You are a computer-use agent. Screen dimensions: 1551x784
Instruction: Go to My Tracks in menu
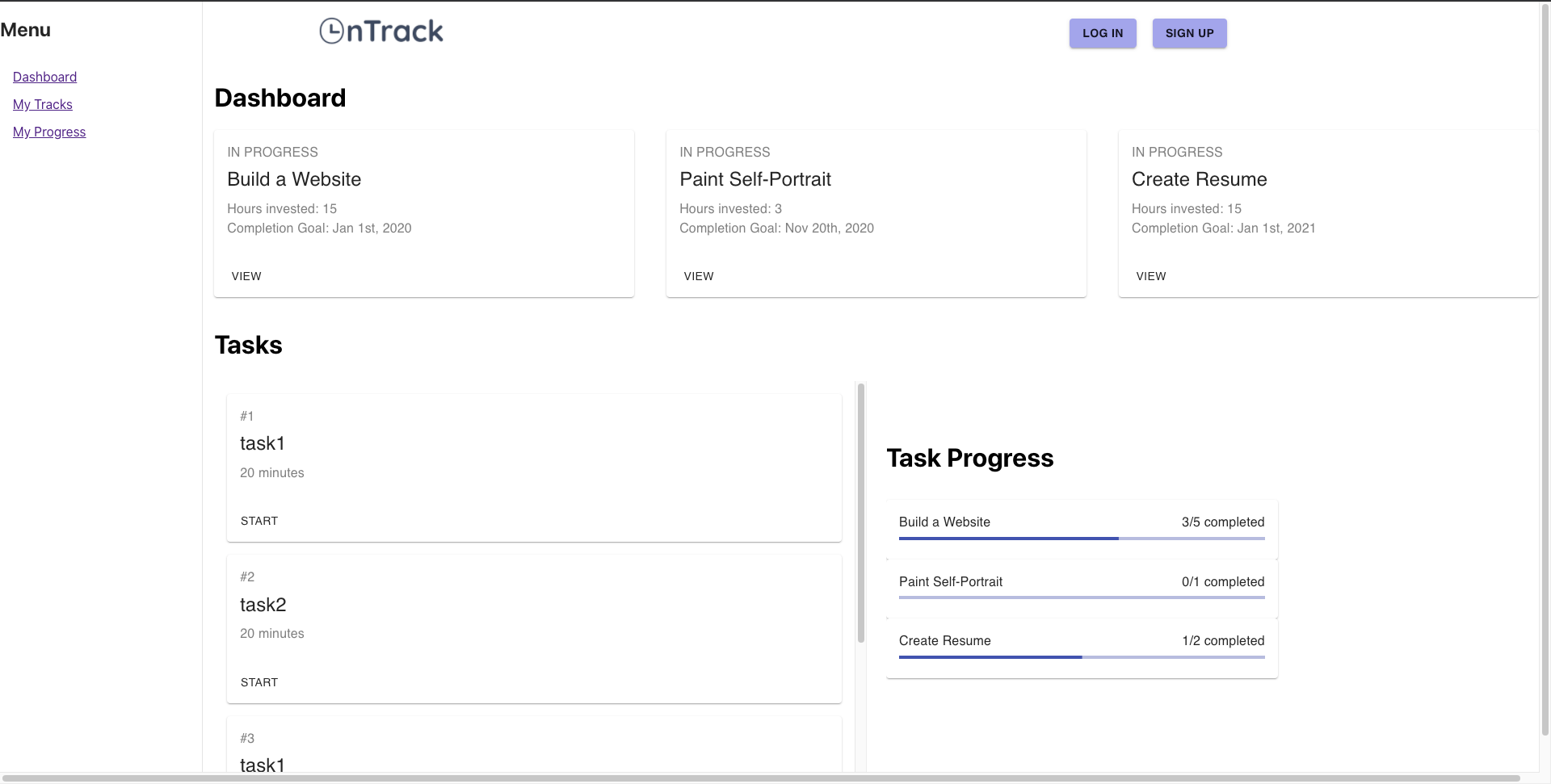click(x=43, y=104)
